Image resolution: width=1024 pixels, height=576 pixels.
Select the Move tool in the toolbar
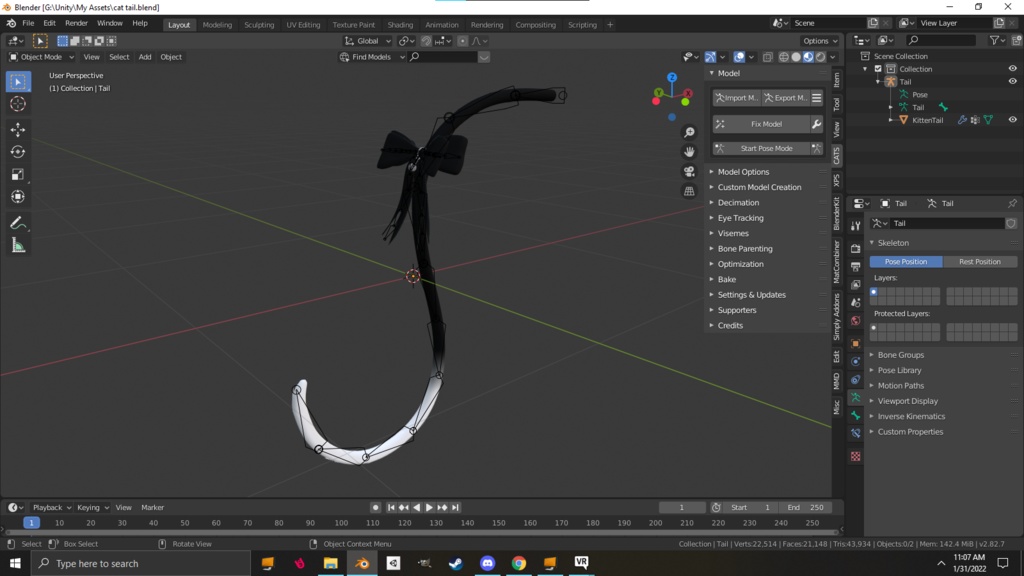tap(18, 130)
